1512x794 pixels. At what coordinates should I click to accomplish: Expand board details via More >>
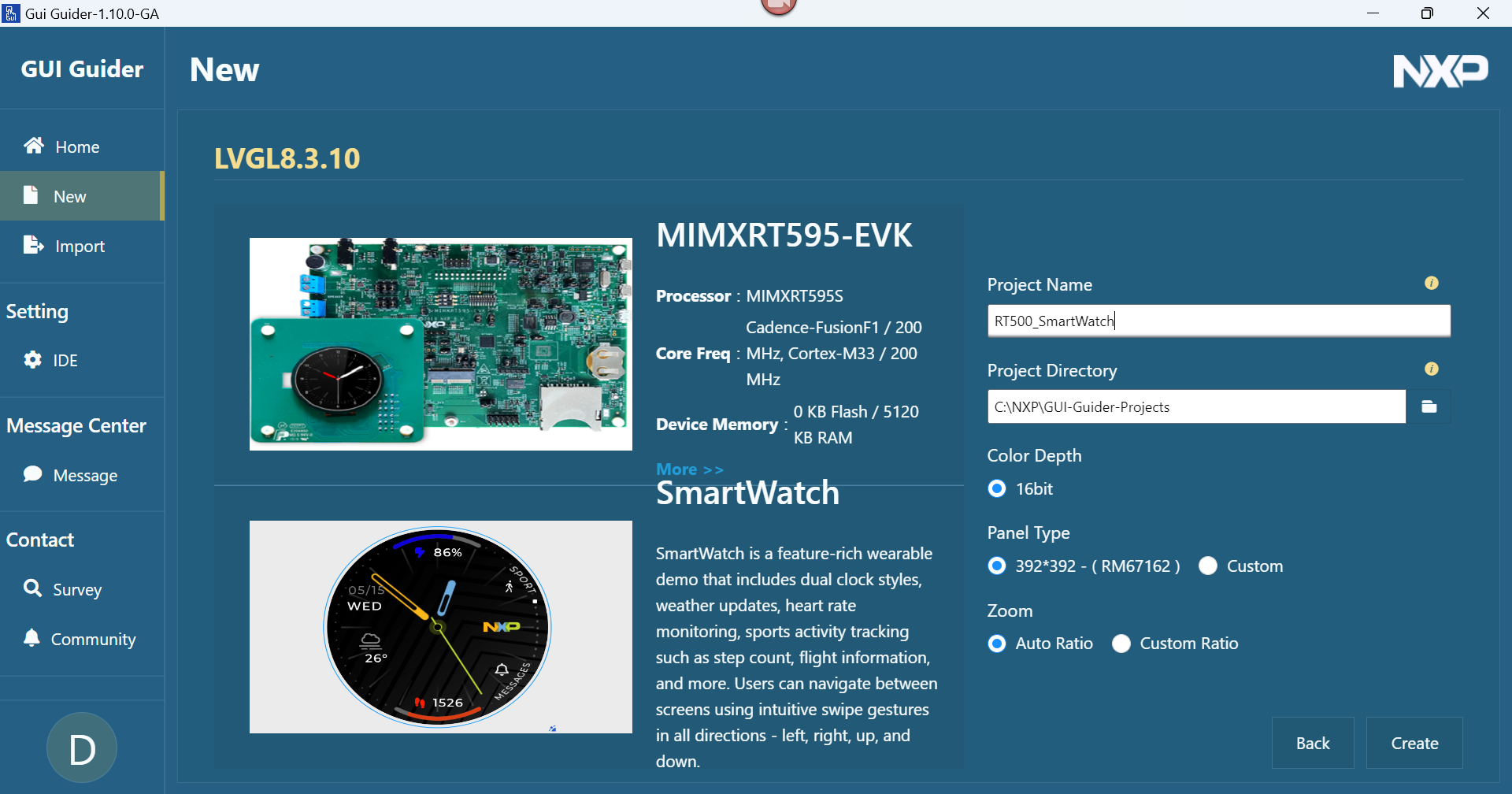point(689,469)
